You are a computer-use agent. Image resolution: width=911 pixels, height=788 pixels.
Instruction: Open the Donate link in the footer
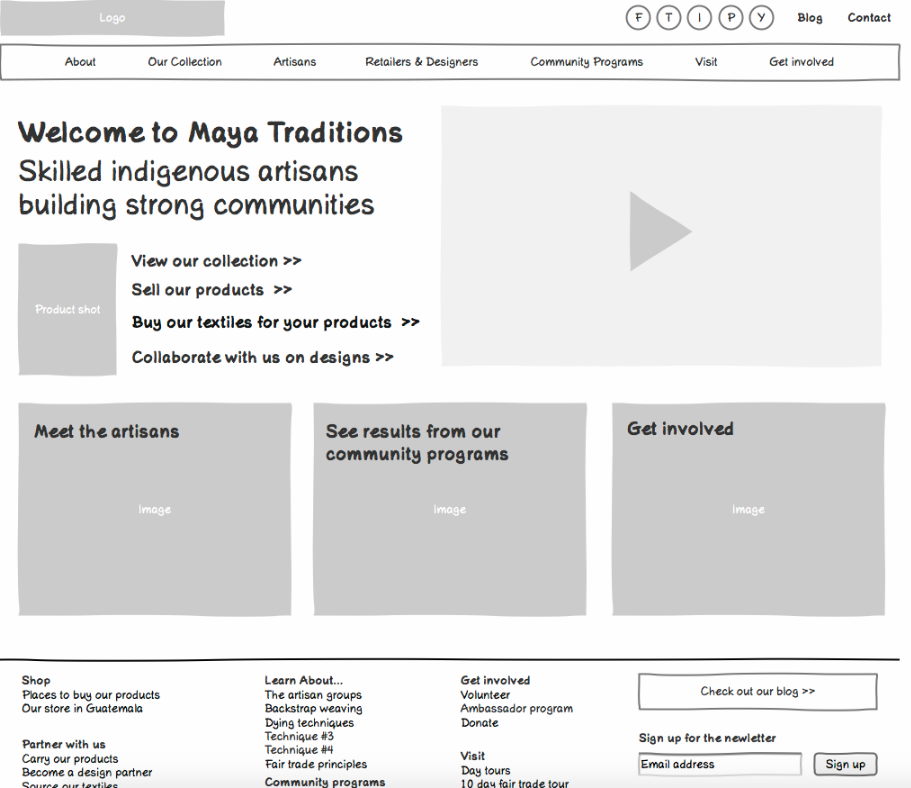479,722
